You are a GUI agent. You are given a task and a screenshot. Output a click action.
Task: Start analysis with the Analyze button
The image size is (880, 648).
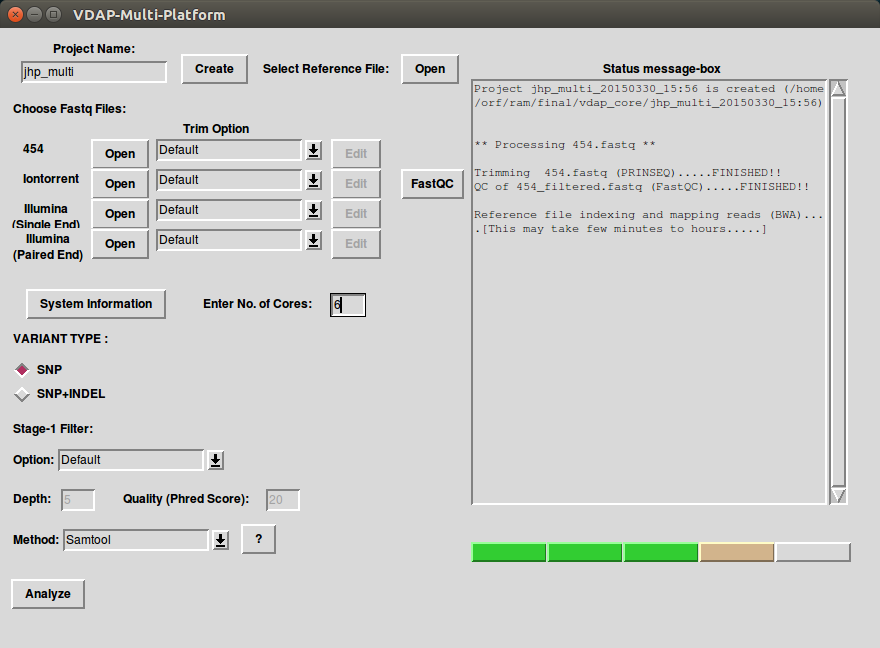(46, 593)
